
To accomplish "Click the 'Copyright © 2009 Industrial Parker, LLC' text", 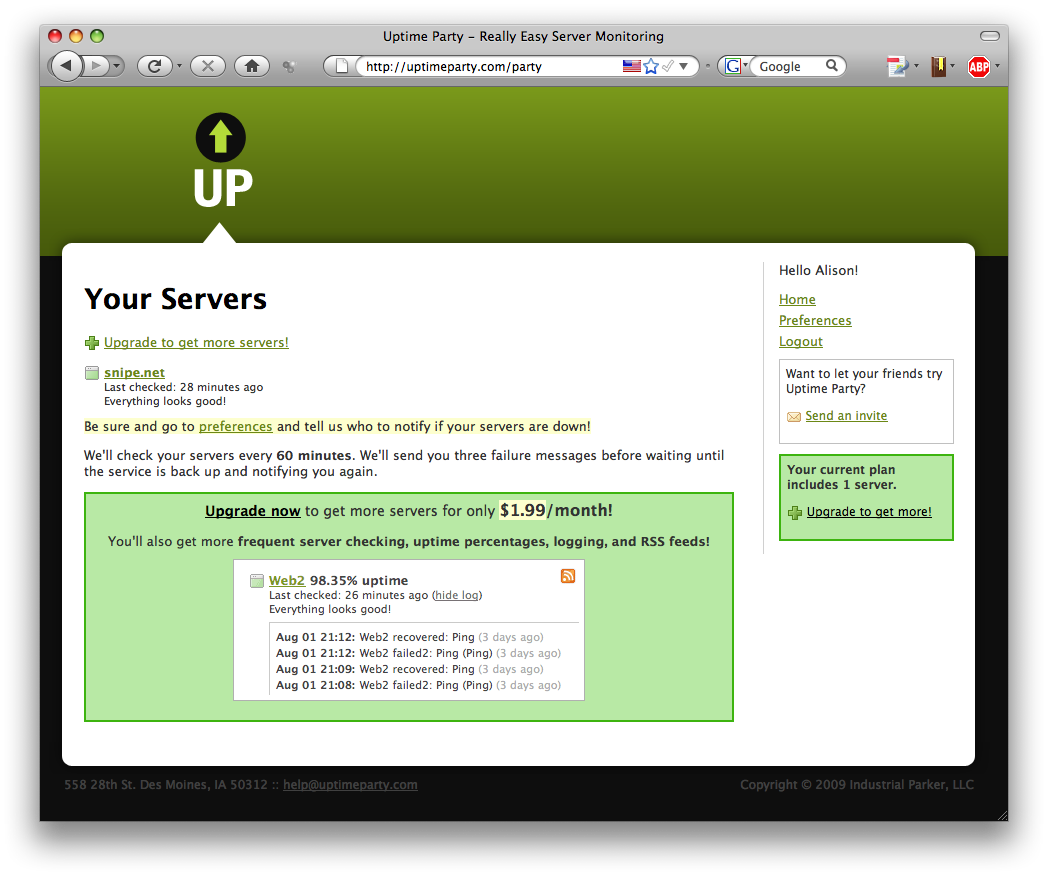I will [857, 784].
